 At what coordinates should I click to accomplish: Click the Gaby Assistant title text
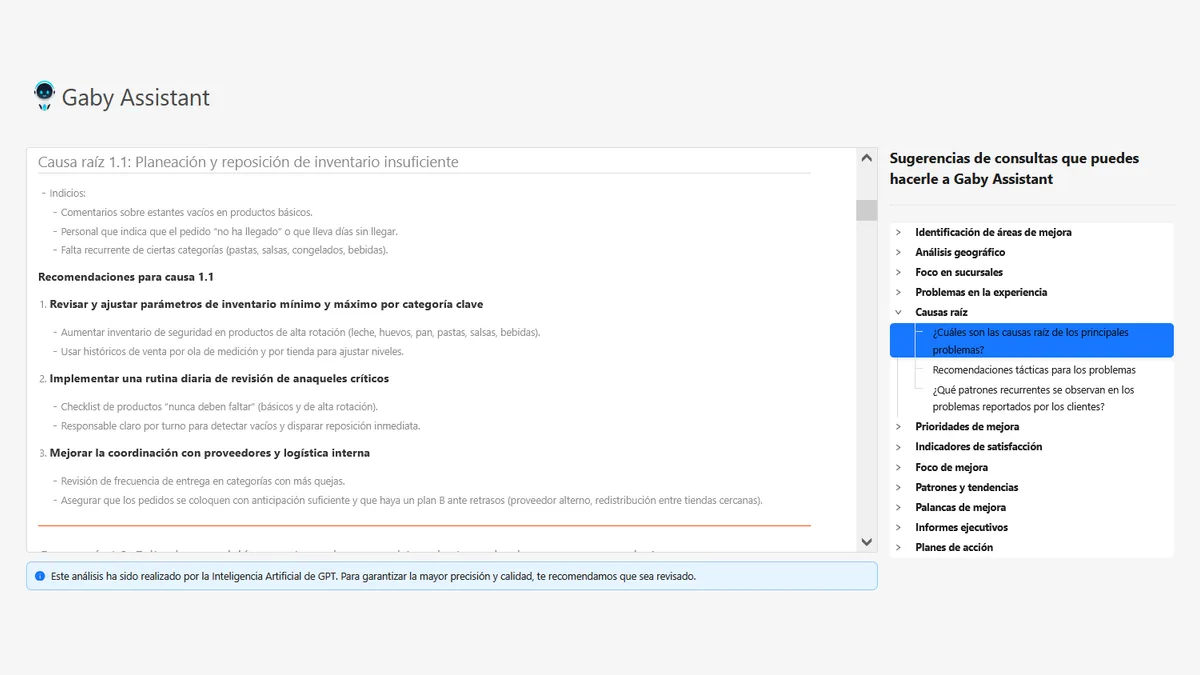point(136,97)
